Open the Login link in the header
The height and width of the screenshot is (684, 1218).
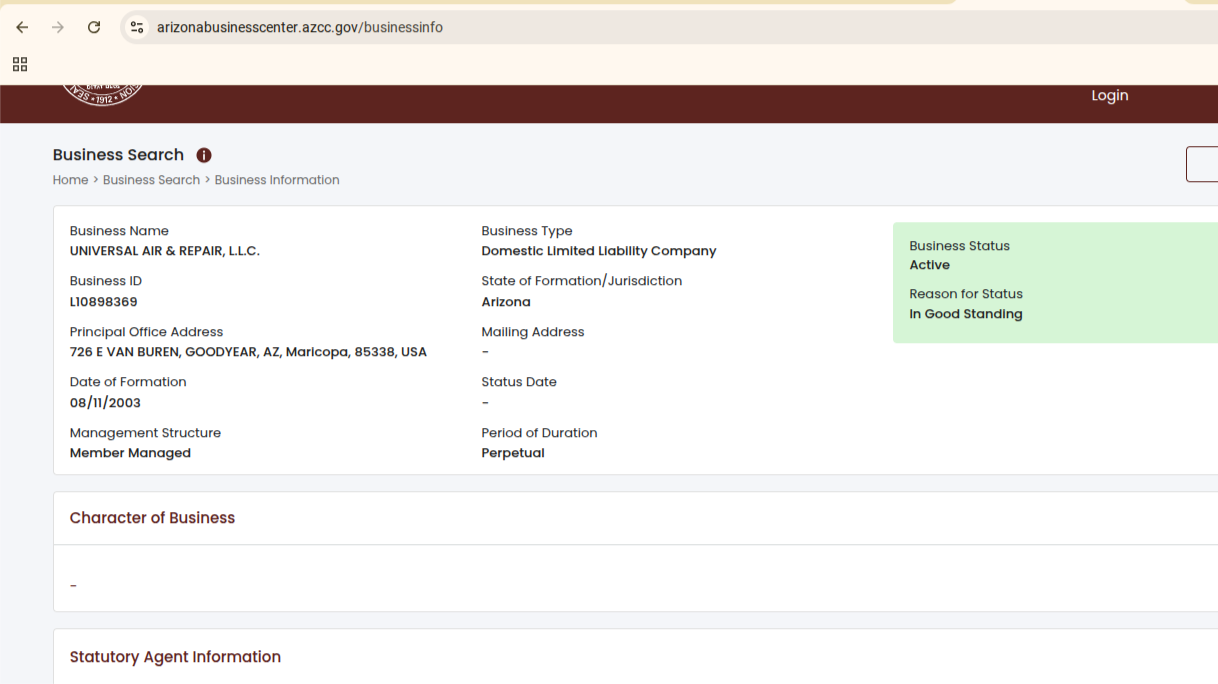point(1110,95)
